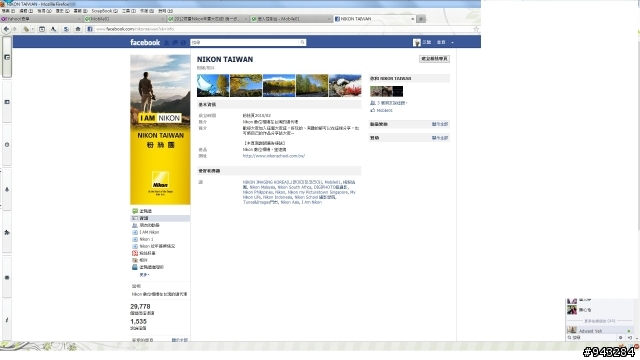Click the NIKON TAIWAN page title
Viewport: 640px width, 360px height.
225,60
